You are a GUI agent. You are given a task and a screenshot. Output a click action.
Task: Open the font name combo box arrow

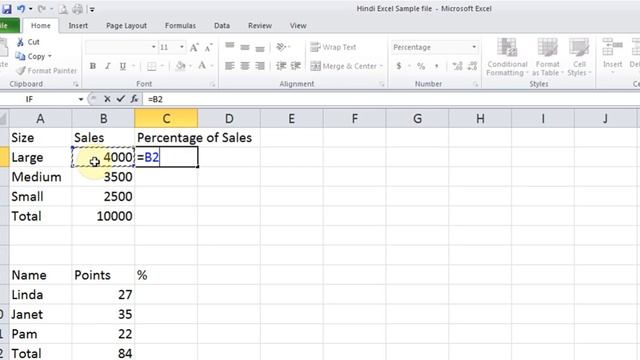tap(153, 47)
